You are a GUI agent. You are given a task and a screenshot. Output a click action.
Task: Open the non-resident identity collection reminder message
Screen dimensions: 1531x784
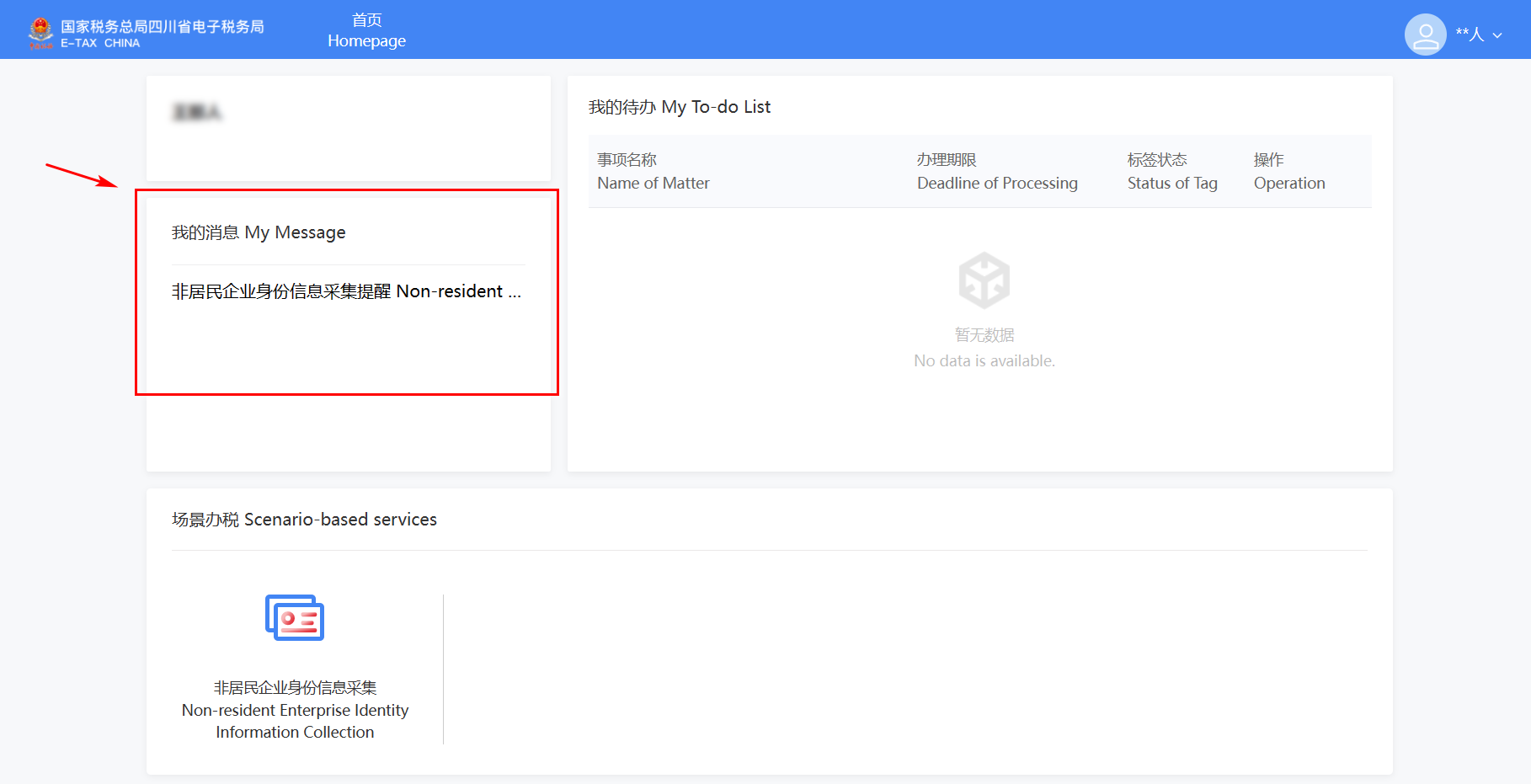346,291
